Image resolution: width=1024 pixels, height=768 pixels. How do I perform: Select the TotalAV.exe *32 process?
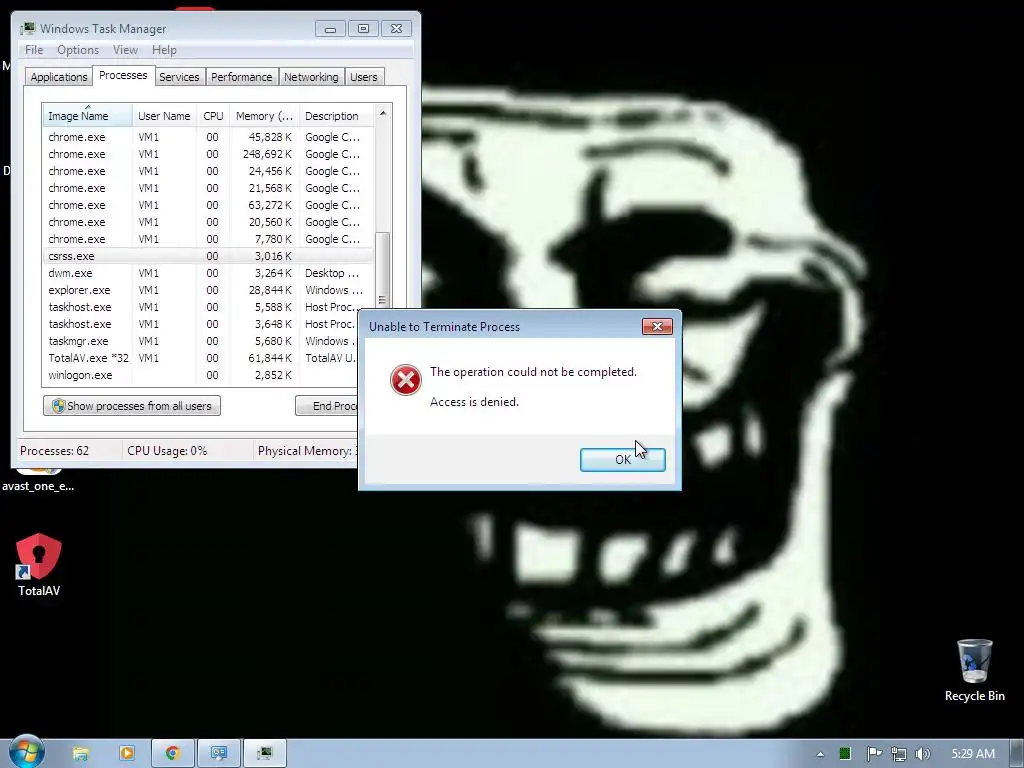[201, 358]
